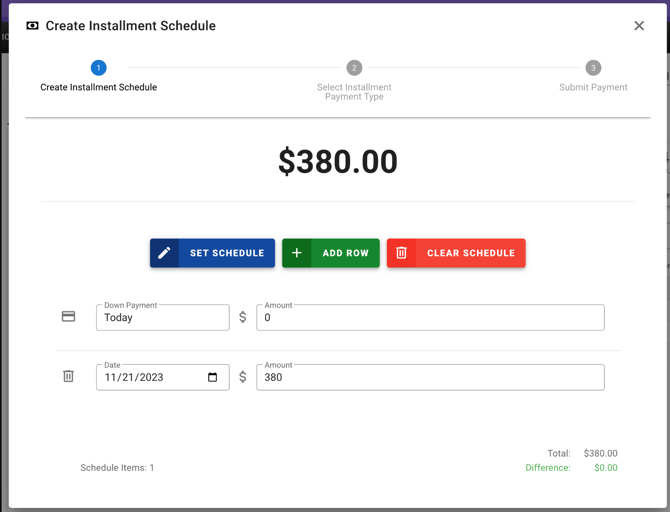The height and width of the screenshot is (512, 670).
Task: Delete the installment row with trash icon
Action: [x=68, y=377]
